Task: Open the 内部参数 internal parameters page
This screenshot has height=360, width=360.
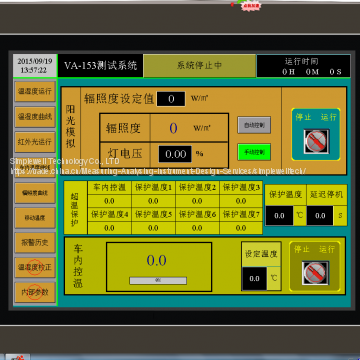Action: [x=35, y=292]
